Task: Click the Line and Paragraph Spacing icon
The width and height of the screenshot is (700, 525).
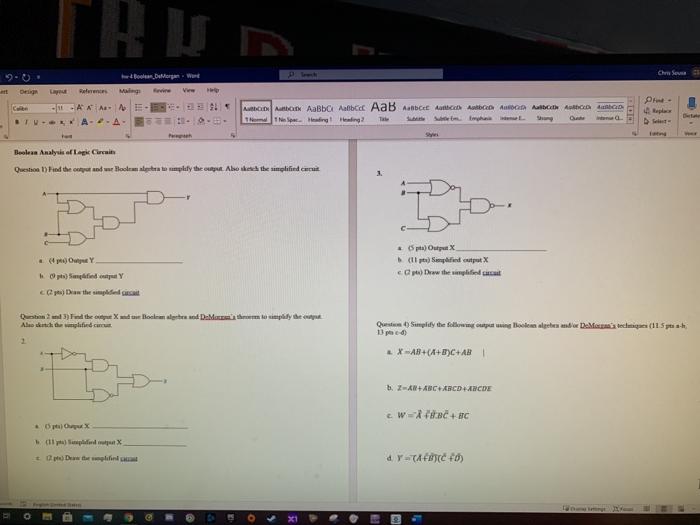Action: click(181, 121)
